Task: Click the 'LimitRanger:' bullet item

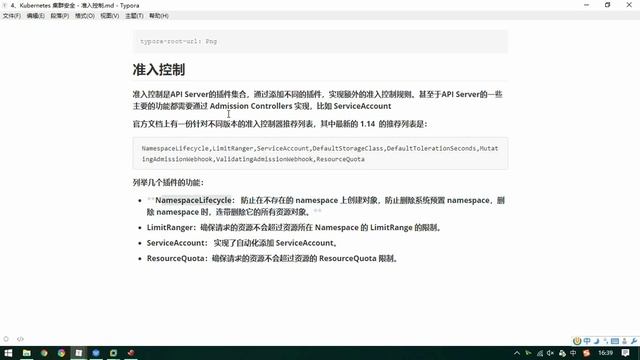Action: 294,228
